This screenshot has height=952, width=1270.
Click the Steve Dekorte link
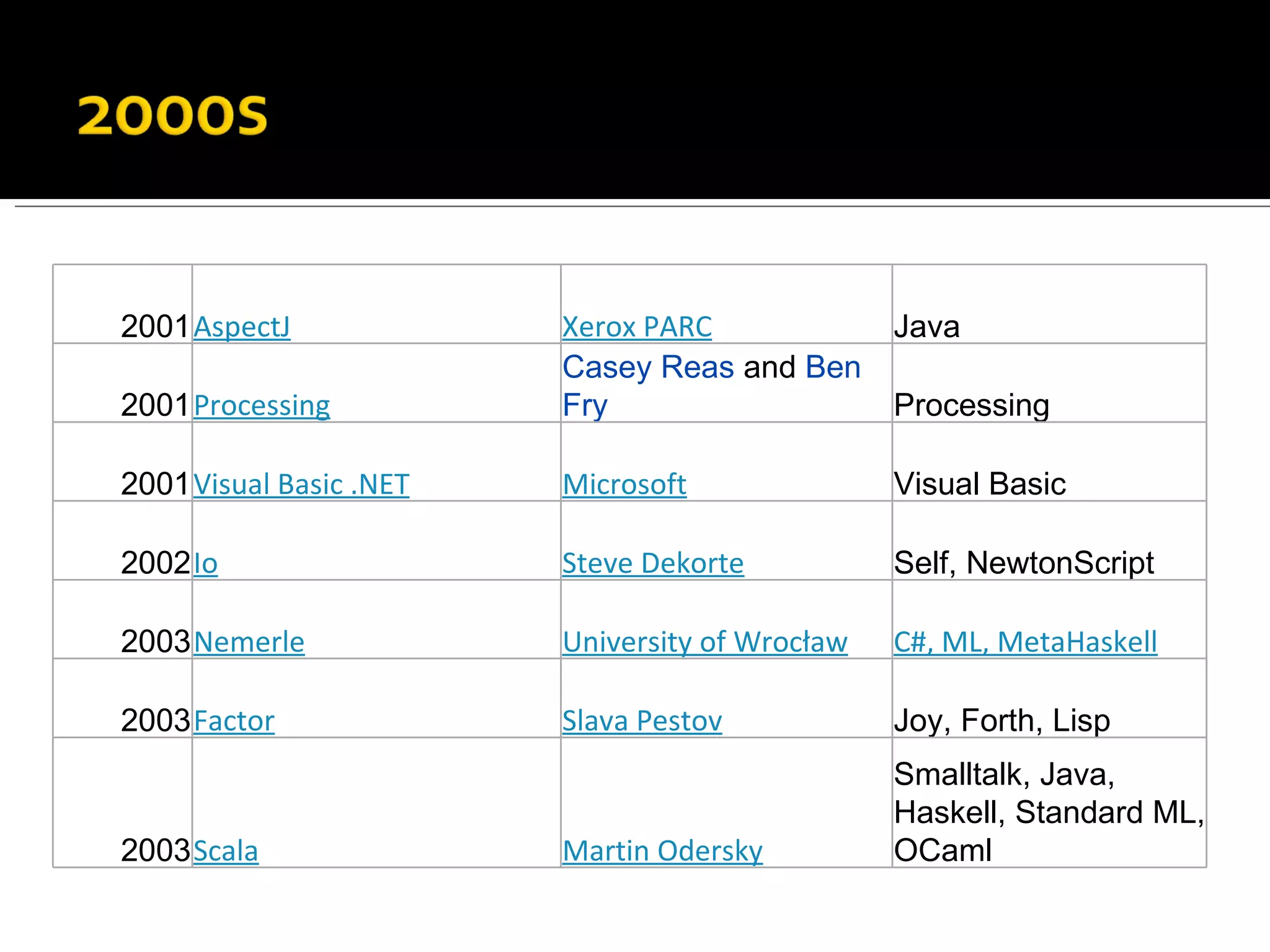point(653,563)
